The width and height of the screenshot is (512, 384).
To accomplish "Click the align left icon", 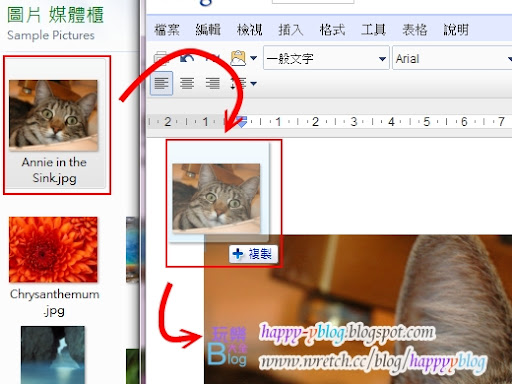I will 161,83.
